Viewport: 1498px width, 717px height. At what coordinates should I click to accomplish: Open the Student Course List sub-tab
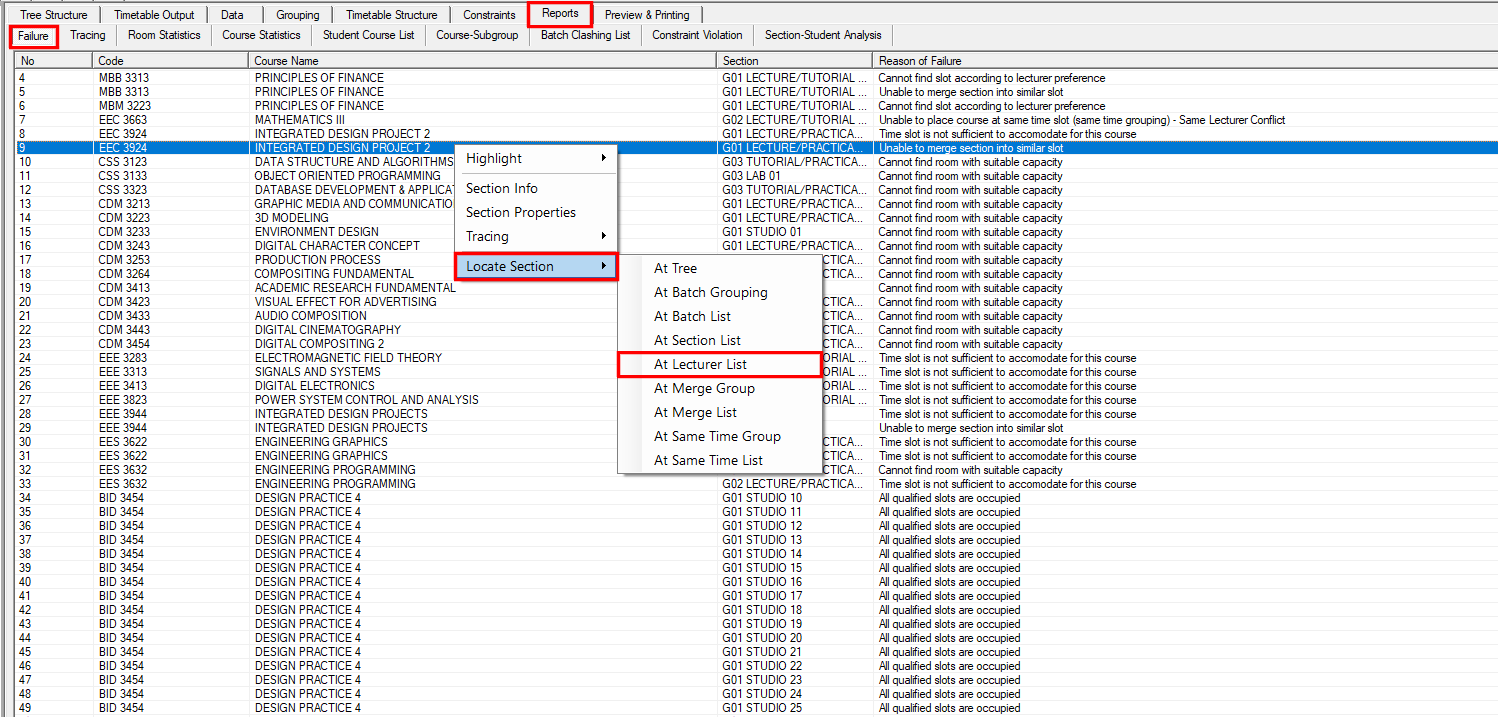pos(368,35)
